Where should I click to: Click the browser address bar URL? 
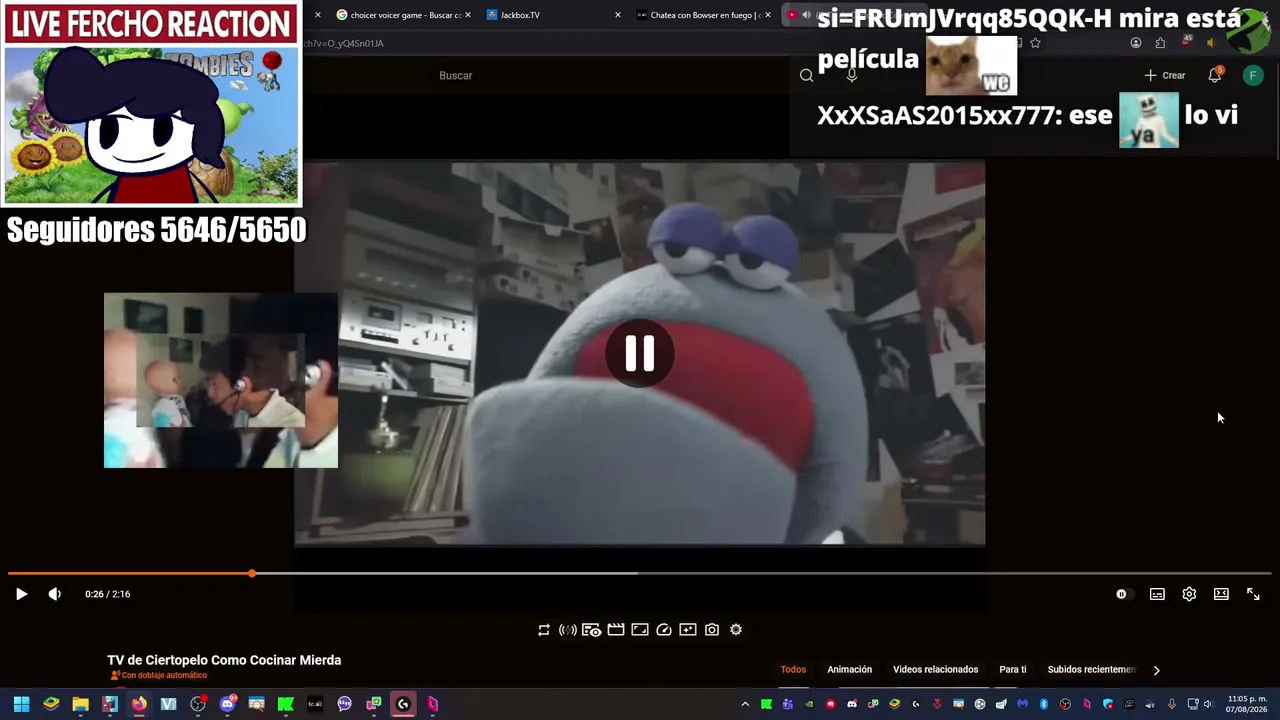tap(343, 43)
